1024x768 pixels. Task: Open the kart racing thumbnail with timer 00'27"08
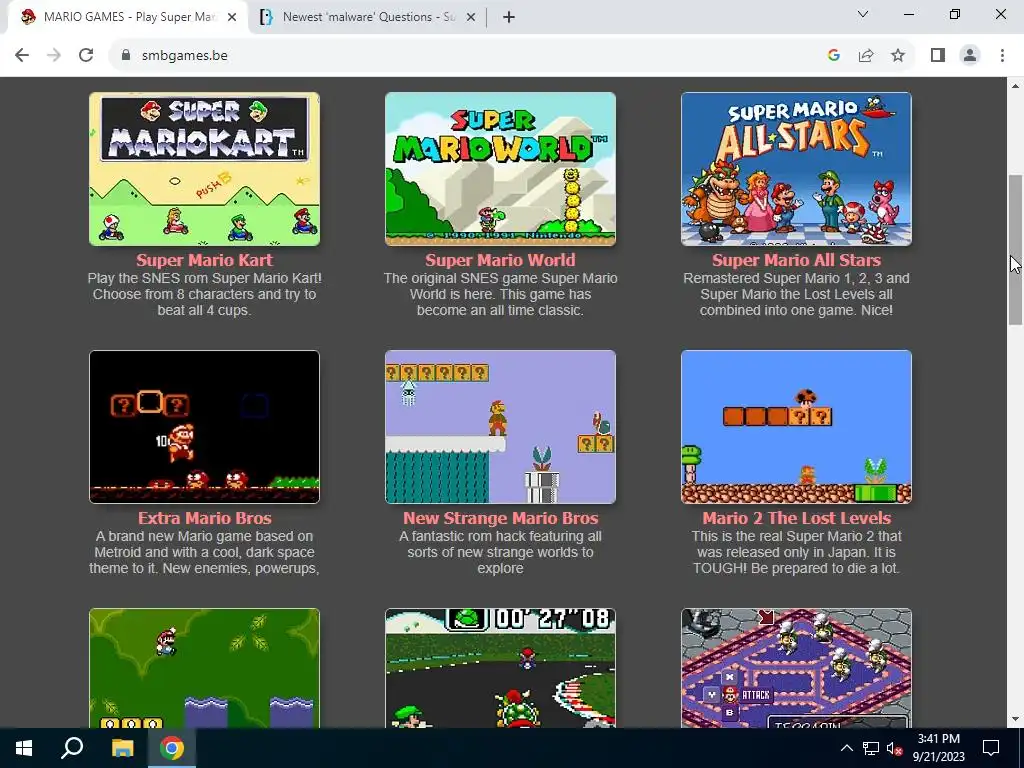[500, 668]
